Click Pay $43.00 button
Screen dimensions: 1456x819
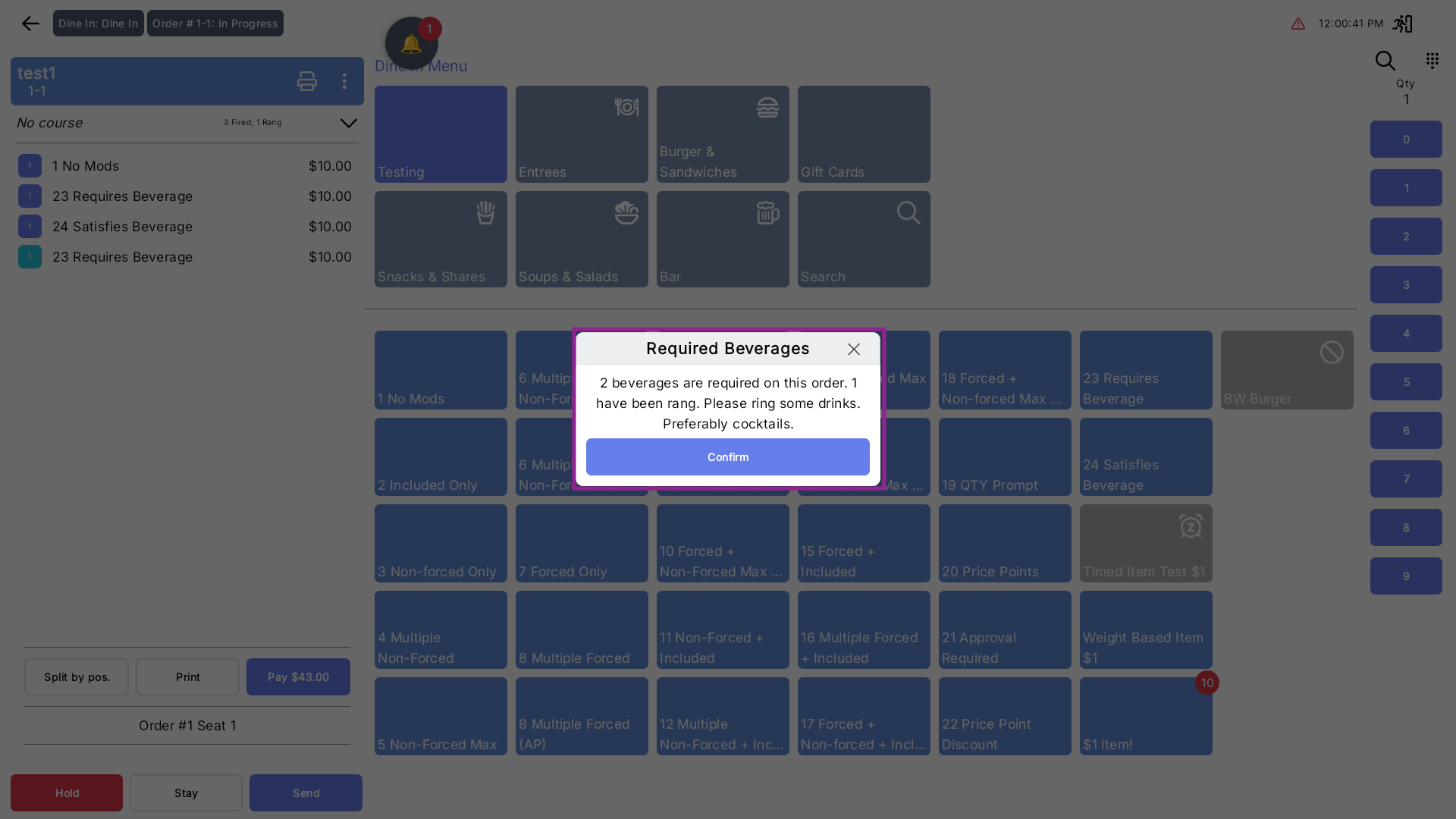pos(298,676)
